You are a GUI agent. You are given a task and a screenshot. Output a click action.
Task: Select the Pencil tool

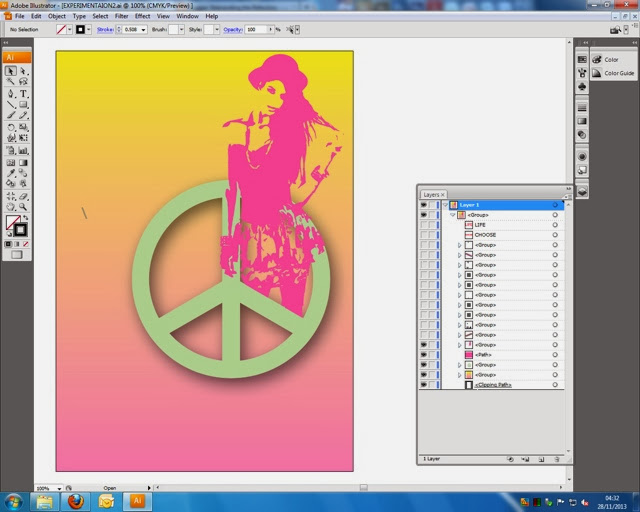tap(23, 116)
